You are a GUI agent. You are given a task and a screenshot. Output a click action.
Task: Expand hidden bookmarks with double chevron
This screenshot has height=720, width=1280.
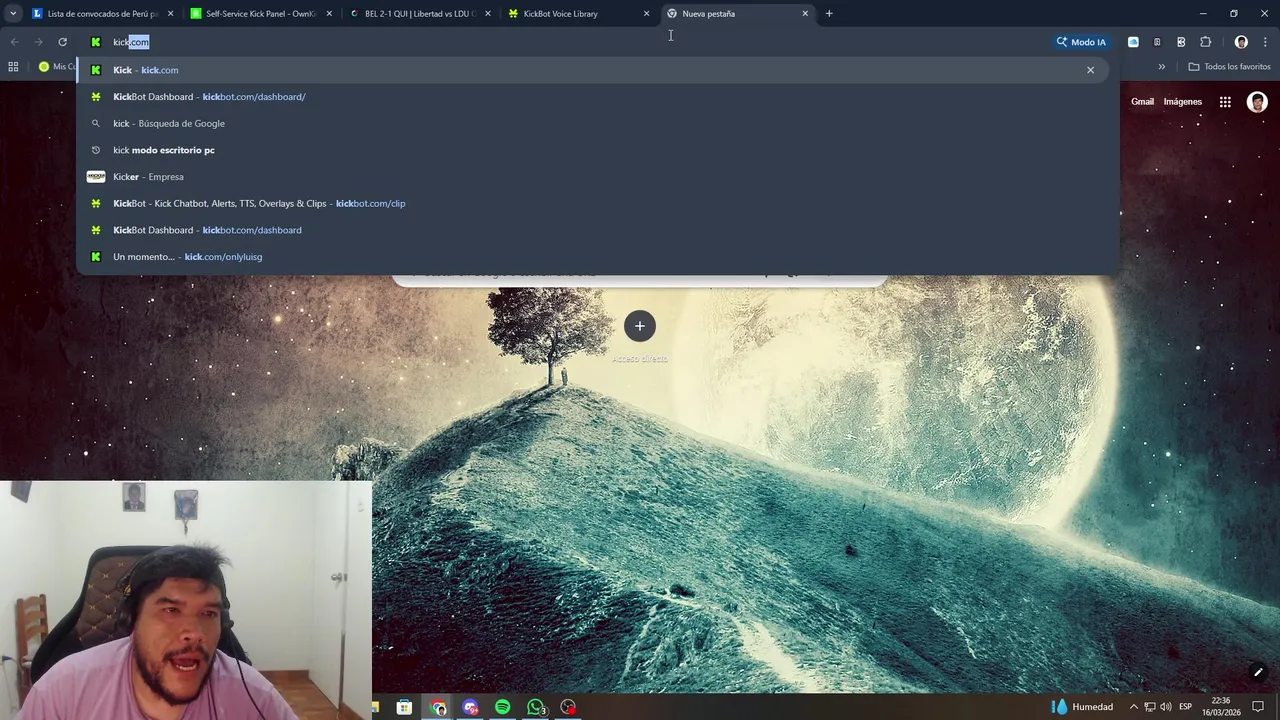(1161, 67)
